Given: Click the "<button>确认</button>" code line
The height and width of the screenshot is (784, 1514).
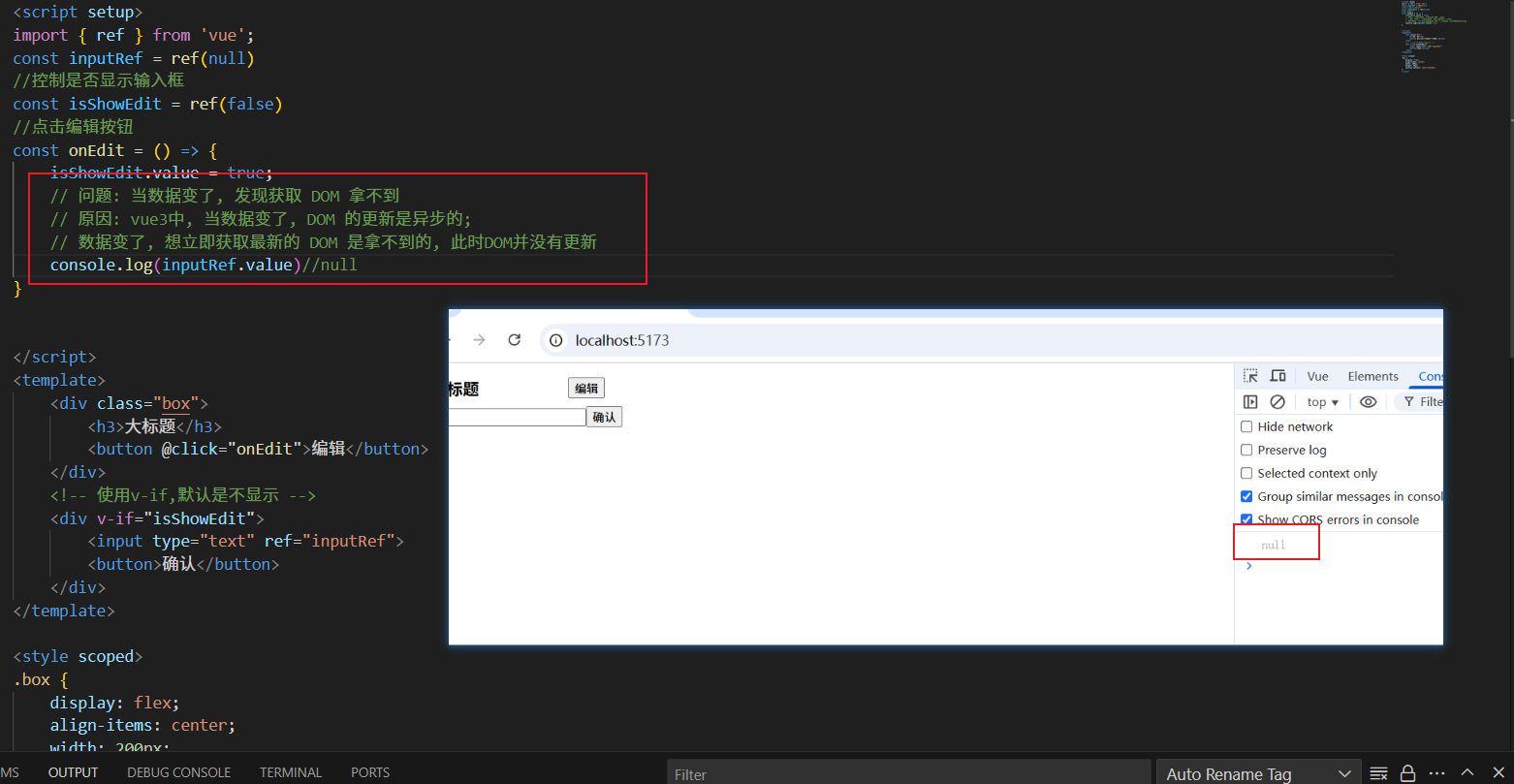Looking at the screenshot, I should click(183, 564).
